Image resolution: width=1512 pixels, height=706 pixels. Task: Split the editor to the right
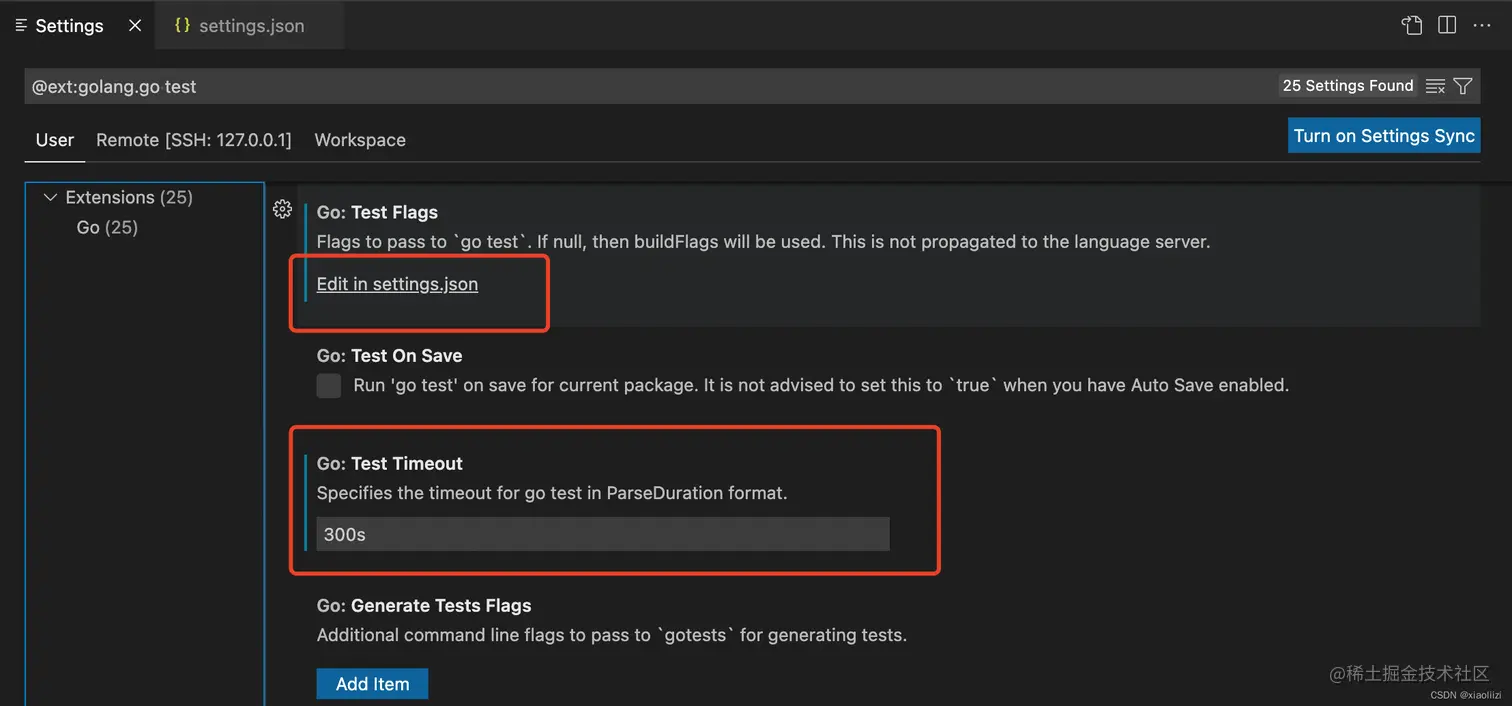(x=1447, y=26)
